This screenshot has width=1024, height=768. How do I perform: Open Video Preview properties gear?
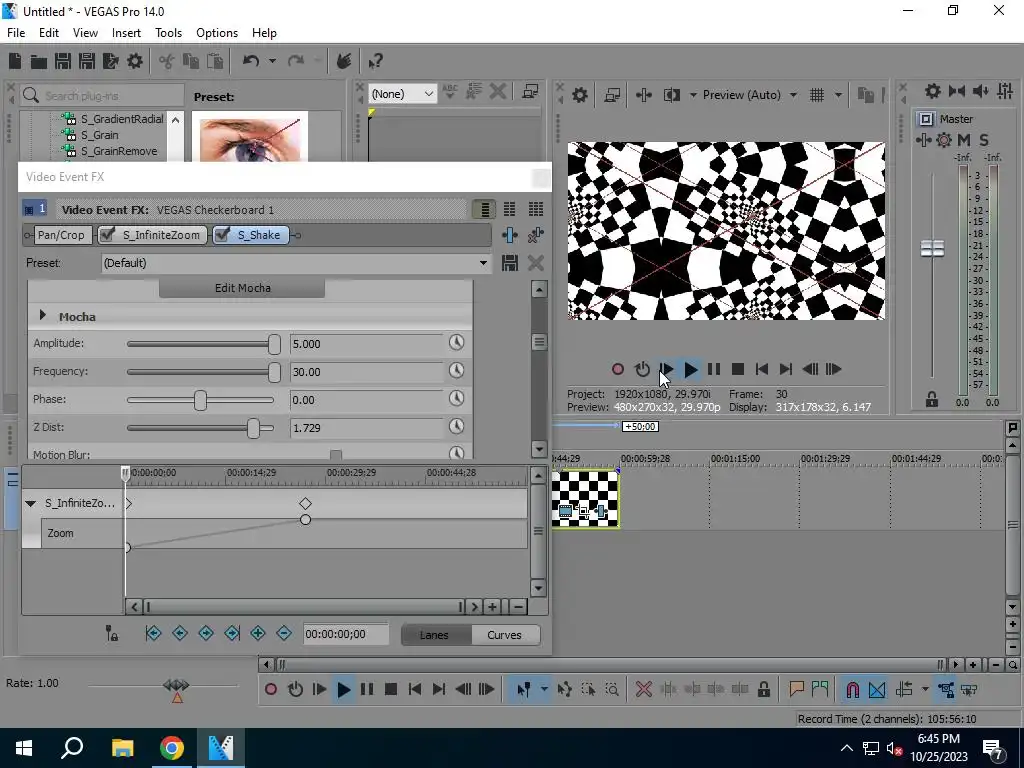(x=580, y=95)
